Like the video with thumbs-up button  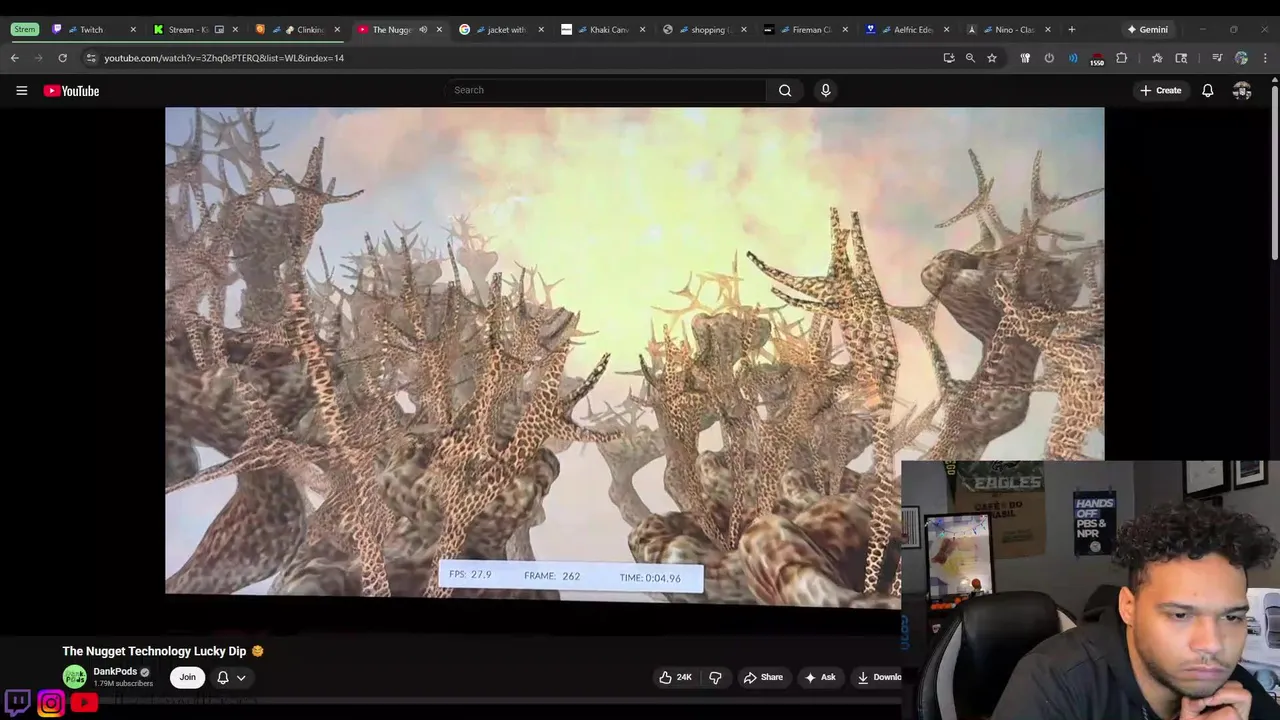(x=675, y=677)
